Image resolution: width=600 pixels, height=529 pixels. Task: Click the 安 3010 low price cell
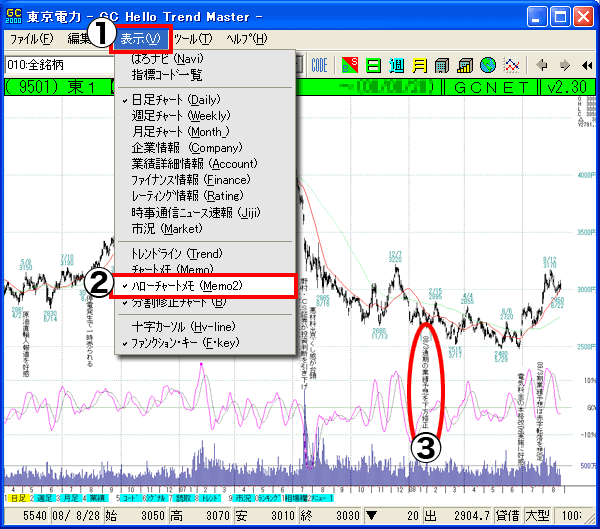coord(266,516)
